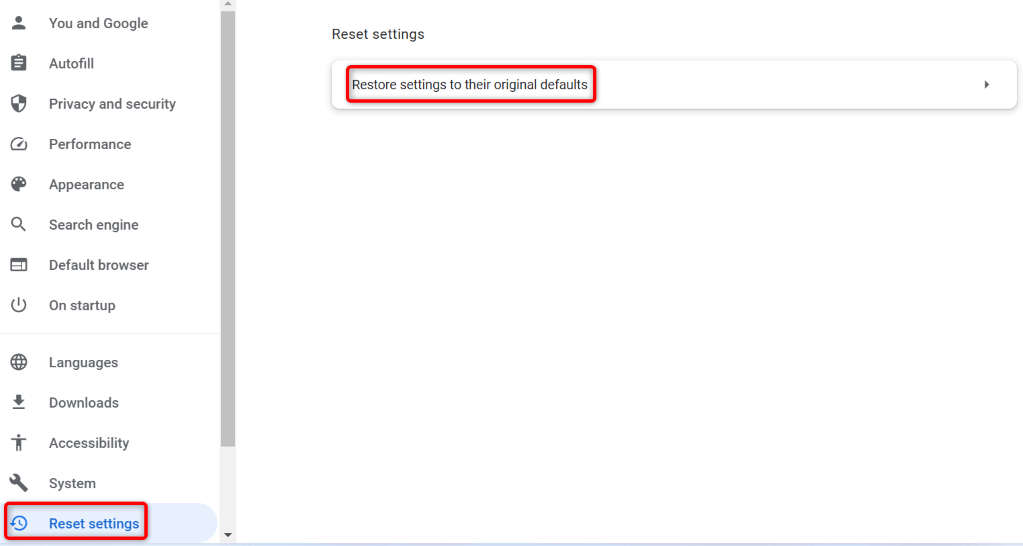Expand the restore settings row arrow

coord(986,85)
